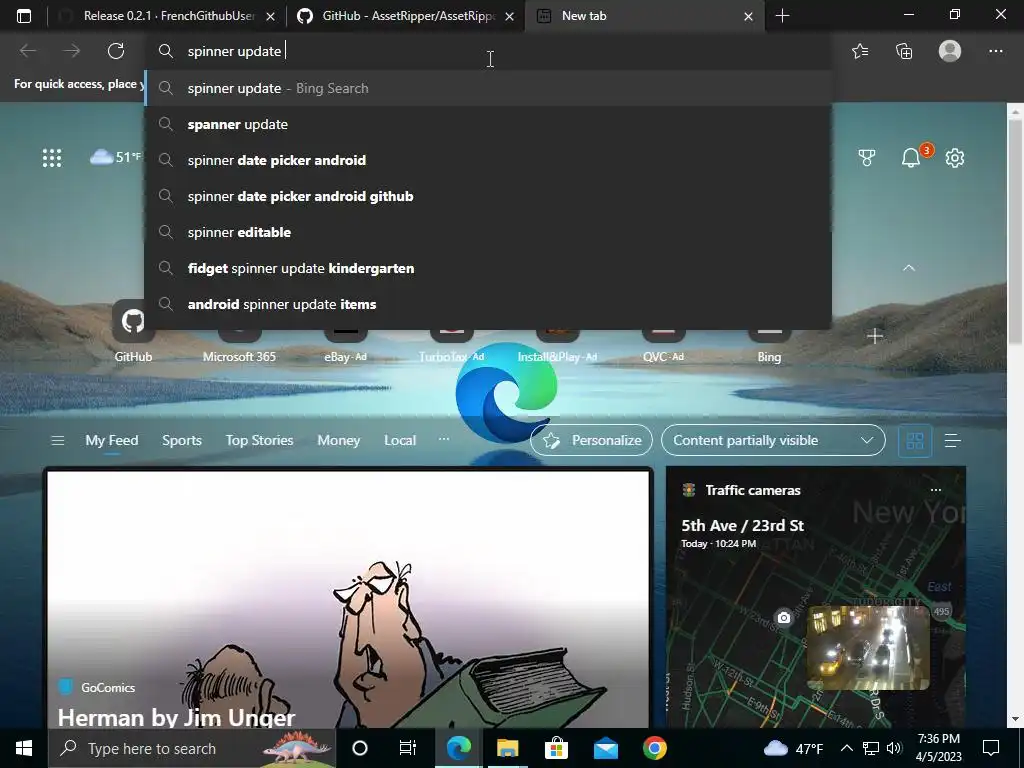Show hidden system tray icons
This screenshot has width=1024, height=768.
(846, 748)
